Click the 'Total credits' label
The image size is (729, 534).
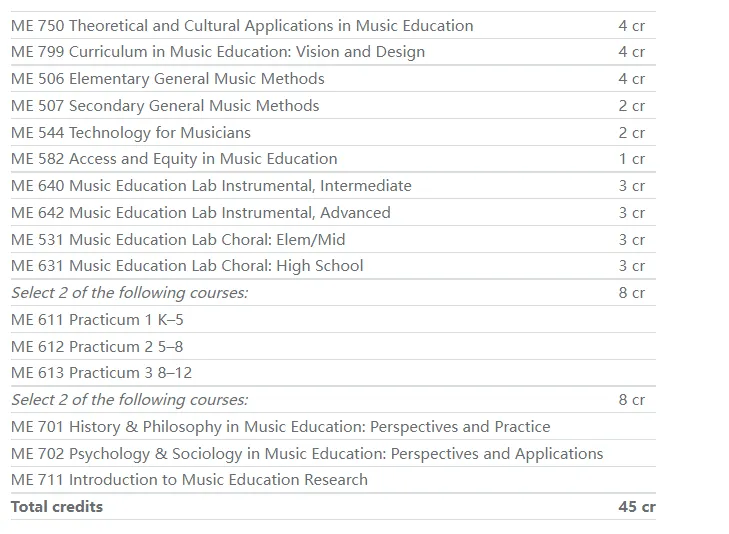tap(57, 507)
